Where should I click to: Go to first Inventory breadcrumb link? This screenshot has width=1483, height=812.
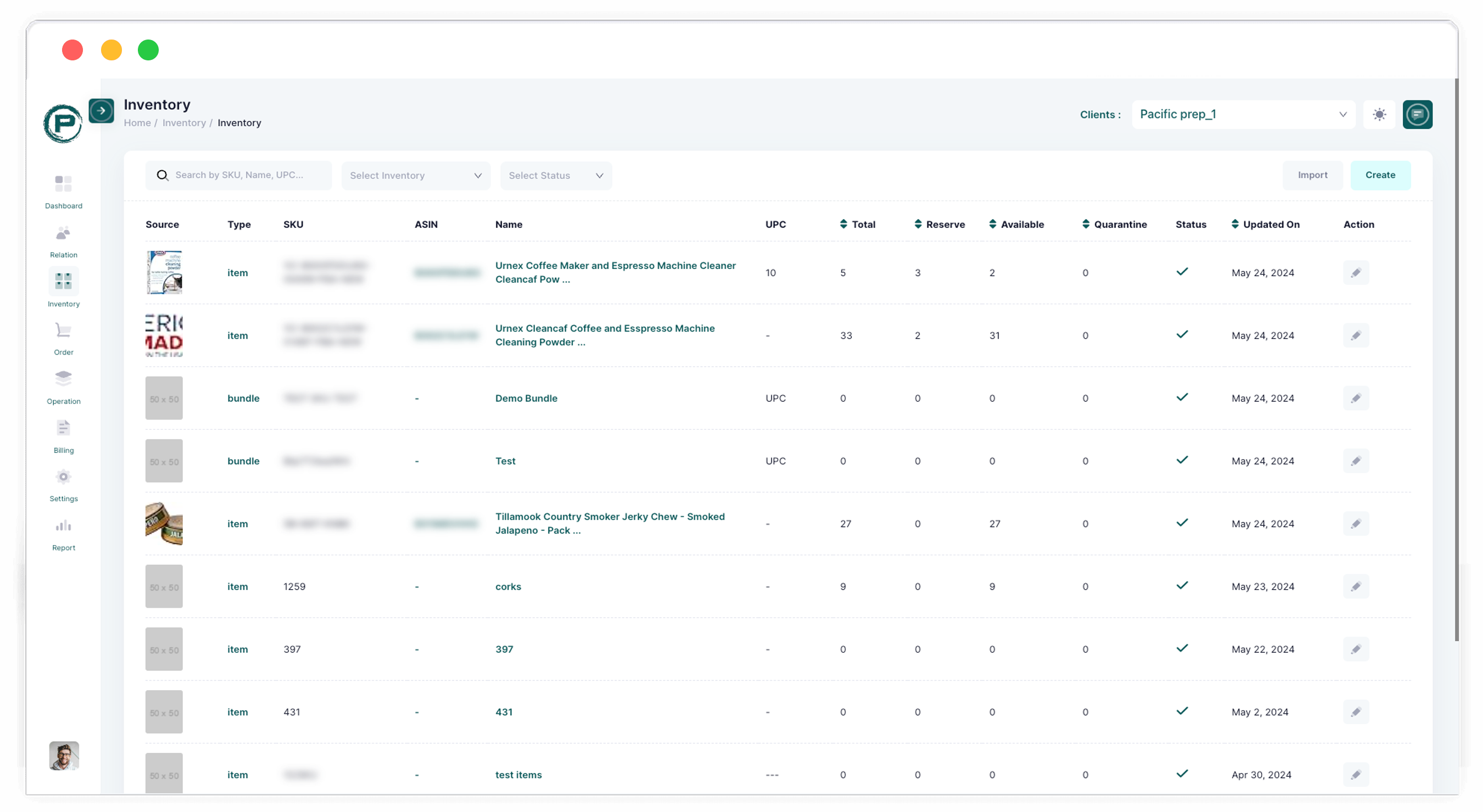pos(183,122)
